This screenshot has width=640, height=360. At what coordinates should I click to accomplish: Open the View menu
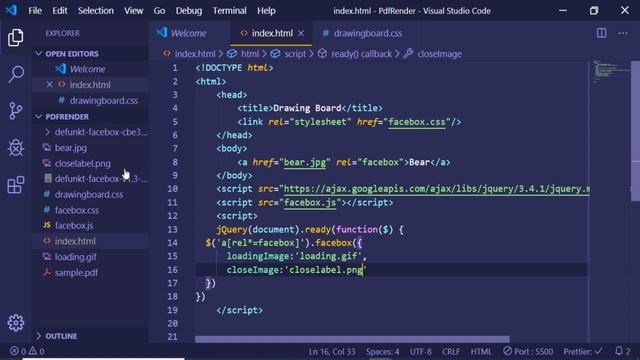pyautogui.click(x=133, y=11)
